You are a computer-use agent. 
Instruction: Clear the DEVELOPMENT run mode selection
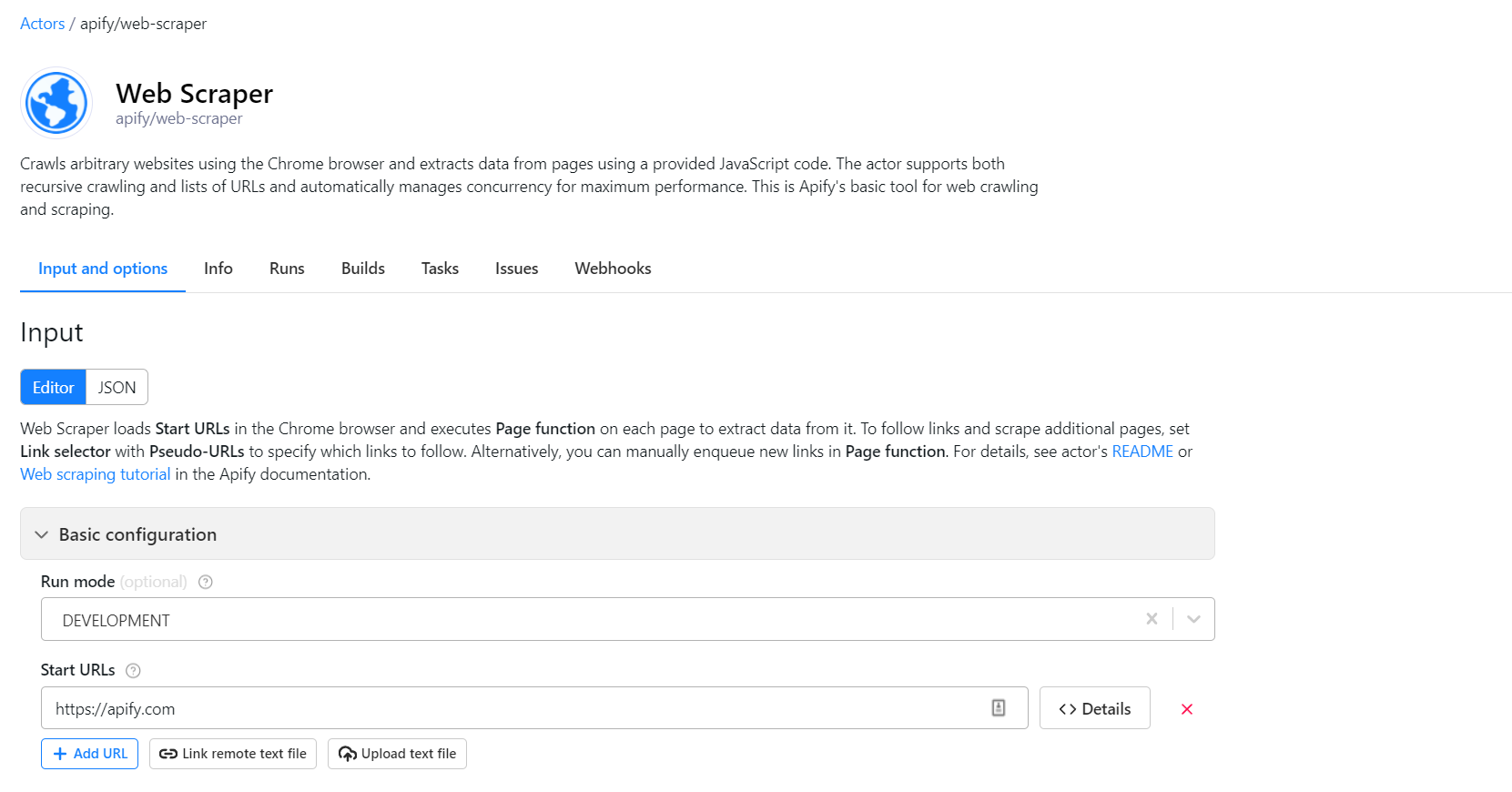(1152, 619)
